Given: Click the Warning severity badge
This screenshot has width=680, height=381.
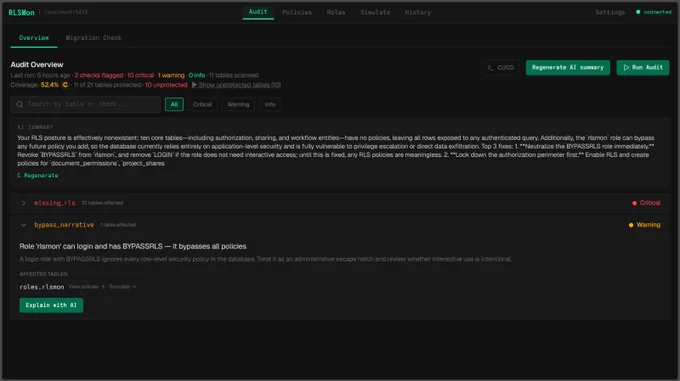Looking at the screenshot, I should pos(644,225).
